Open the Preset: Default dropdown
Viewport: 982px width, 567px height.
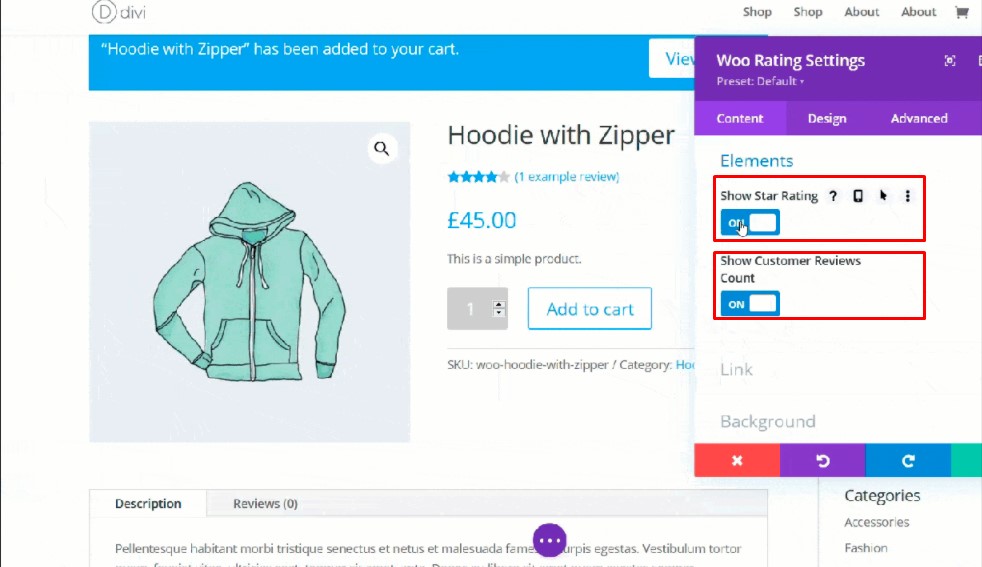pos(760,81)
